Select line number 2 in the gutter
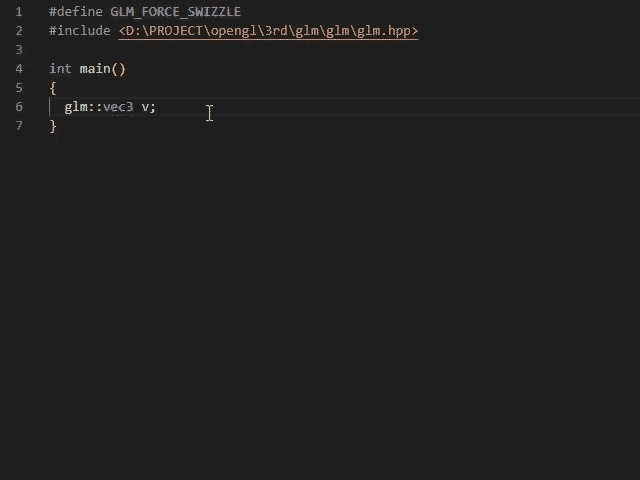640x480 pixels. (19, 31)
